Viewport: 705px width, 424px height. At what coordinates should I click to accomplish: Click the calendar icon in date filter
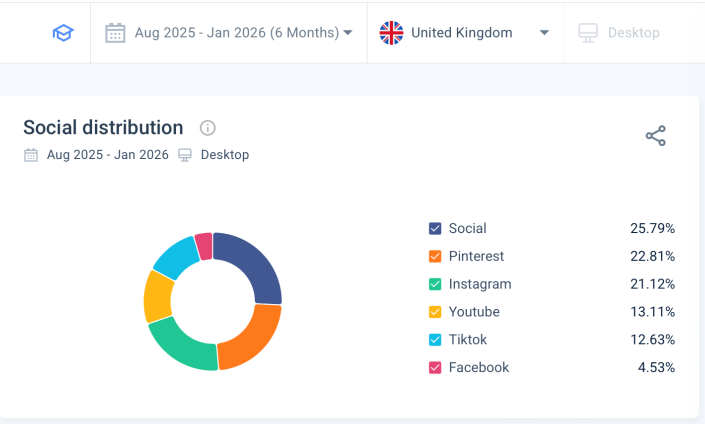[x=117, y=33]
